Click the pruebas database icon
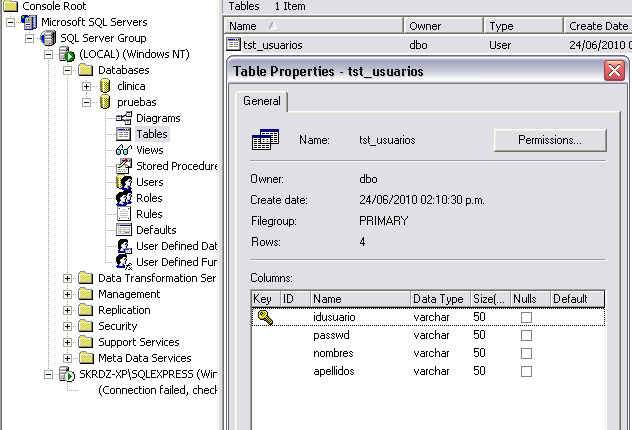Image resolution: width=632 pixels, height=430 pixels. [x=105, y=102]
